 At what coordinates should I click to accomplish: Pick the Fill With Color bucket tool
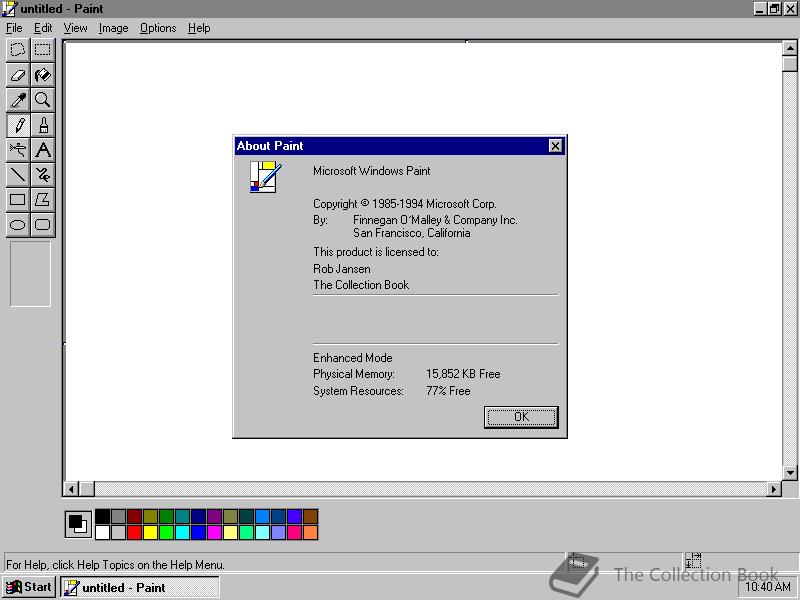click(x=43, y=75)
